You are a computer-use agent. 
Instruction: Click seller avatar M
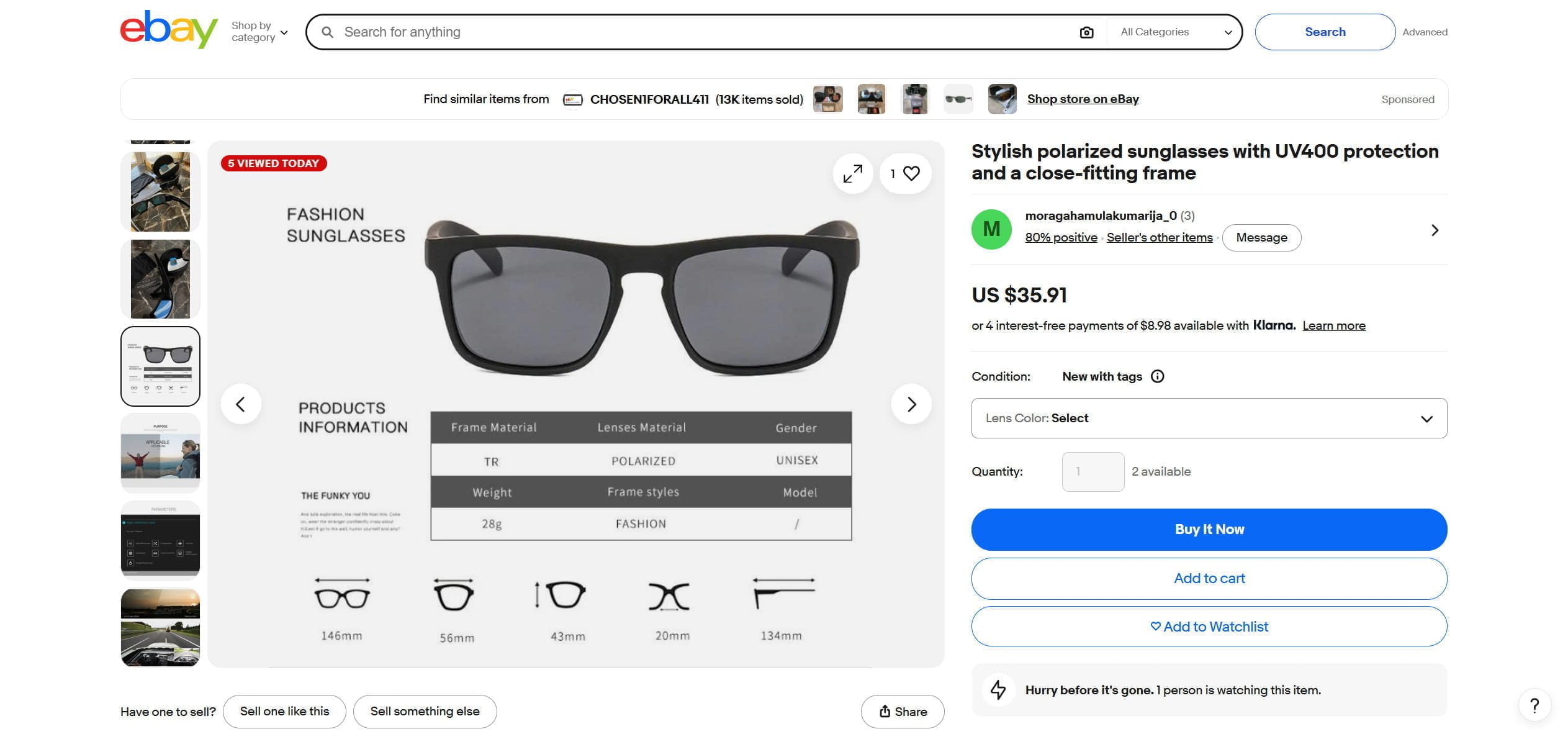[991, 229]
